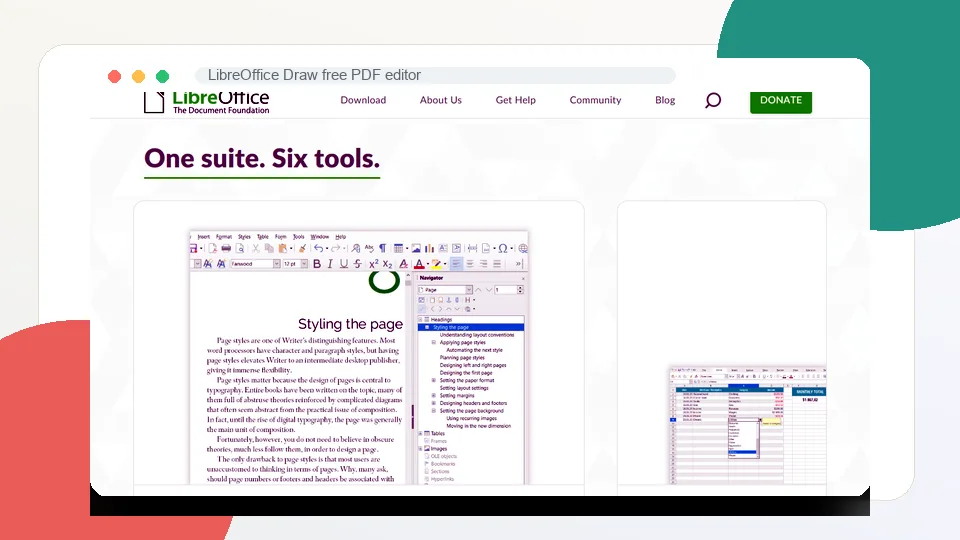Screen dimensions: 960x540
Task: Click the Paste clipboard icon
Action: click(283, 248)
